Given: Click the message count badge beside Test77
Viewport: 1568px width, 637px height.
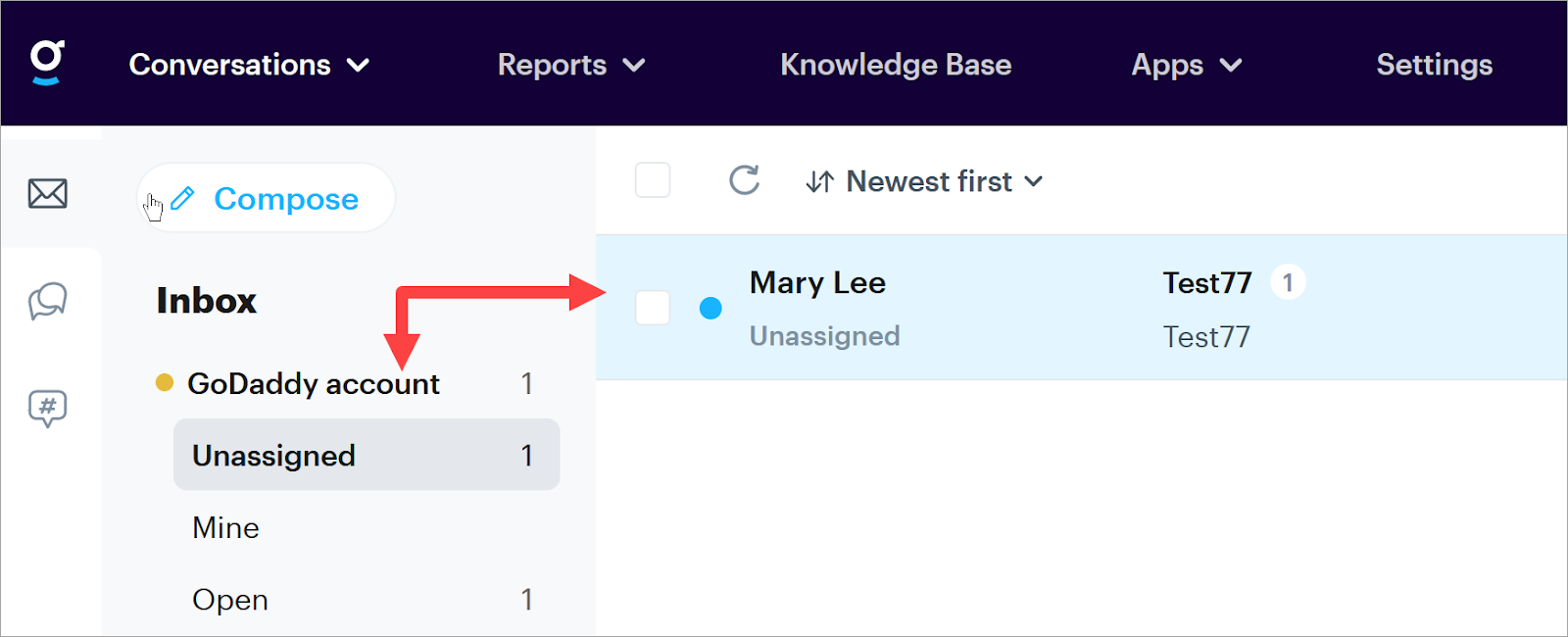Looking at the screenshot, I should coord(1288,283).
